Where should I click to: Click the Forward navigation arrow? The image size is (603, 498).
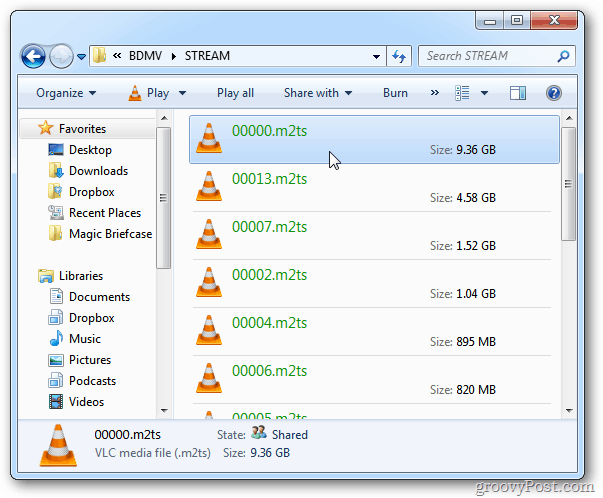click(x=62, y=57)
